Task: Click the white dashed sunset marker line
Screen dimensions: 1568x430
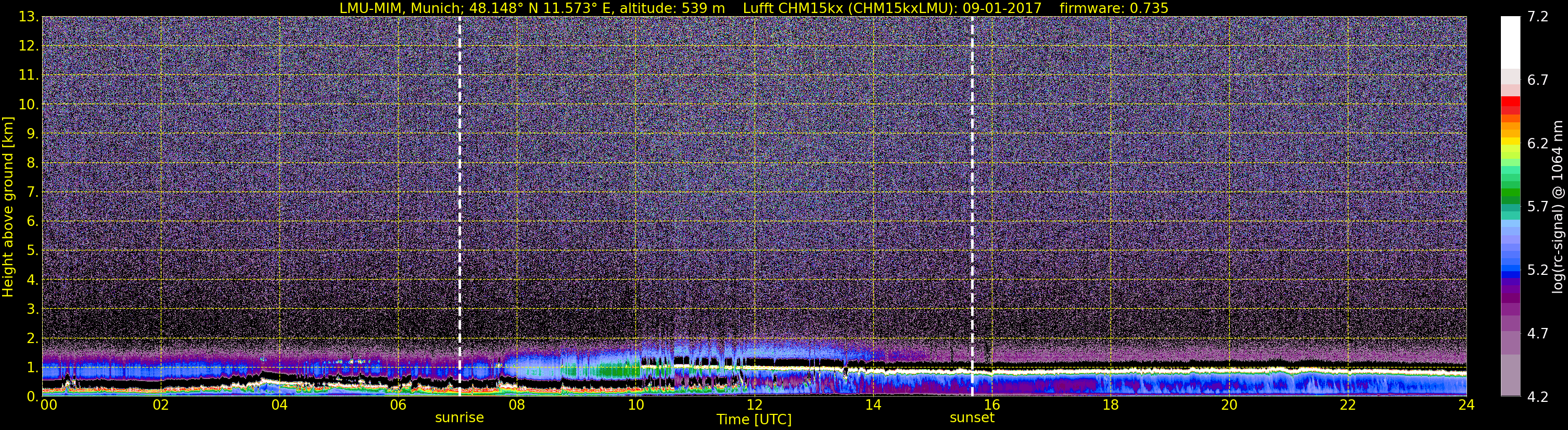Action: (x=972, y=206)
